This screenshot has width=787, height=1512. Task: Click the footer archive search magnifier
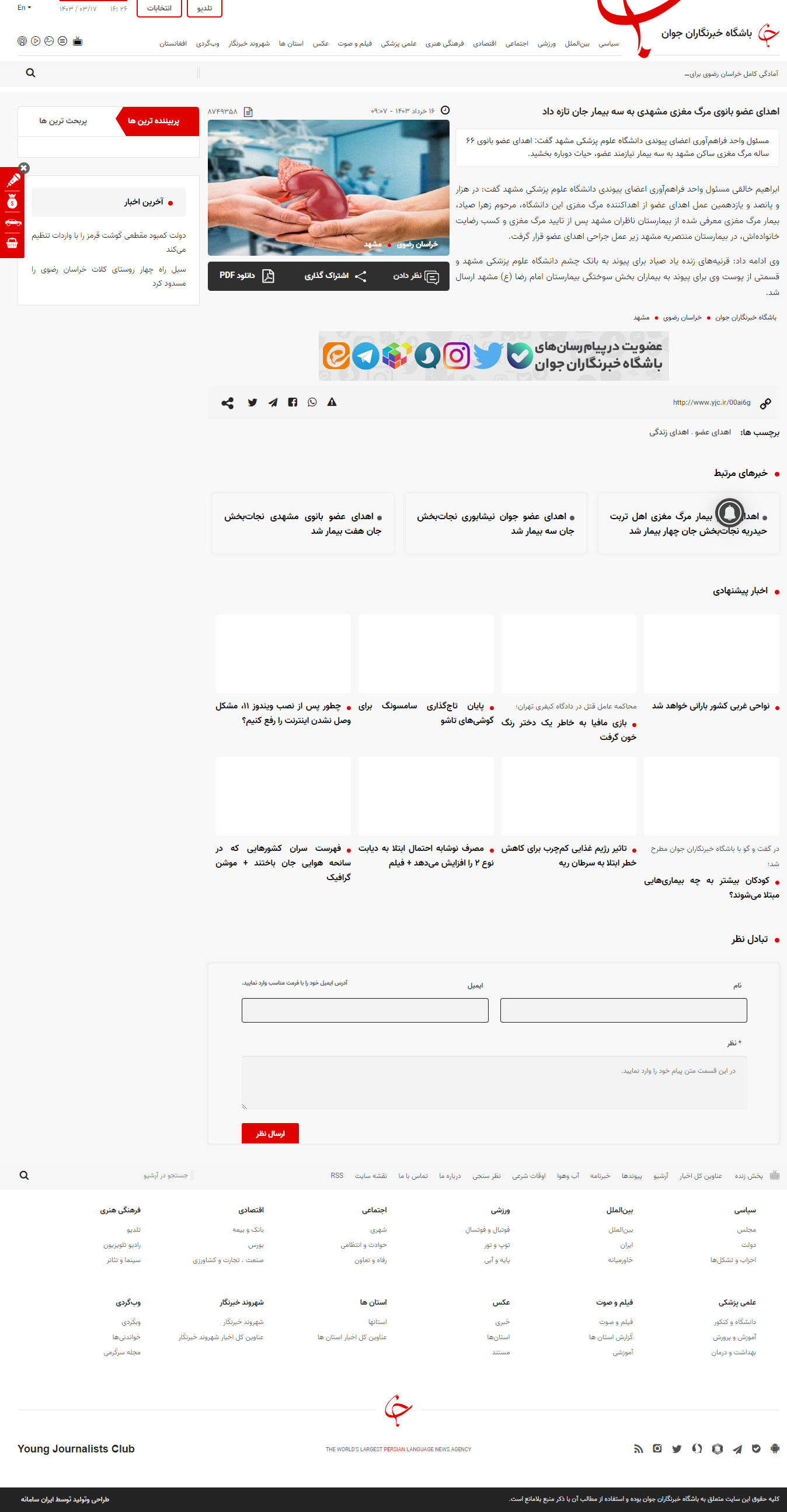click(x=24, y=1176)
